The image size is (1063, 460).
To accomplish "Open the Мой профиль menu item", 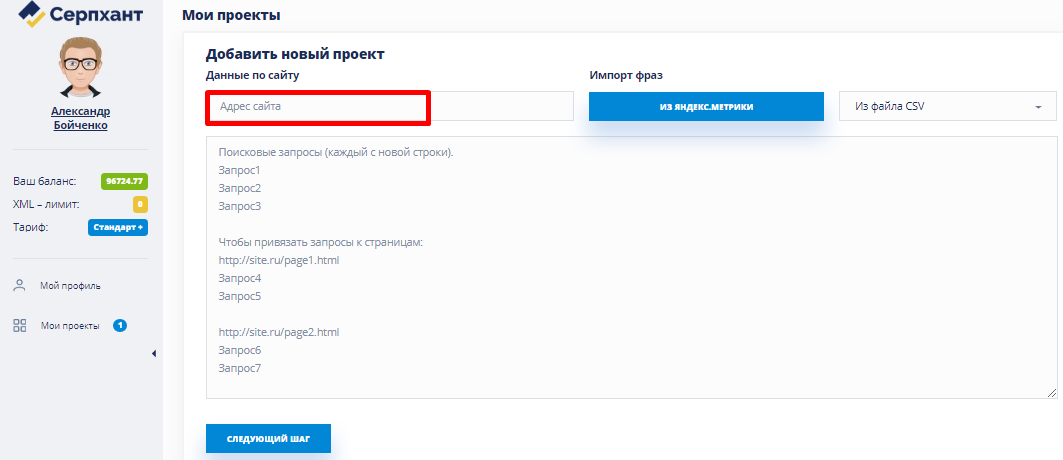I will coord(70,286).
